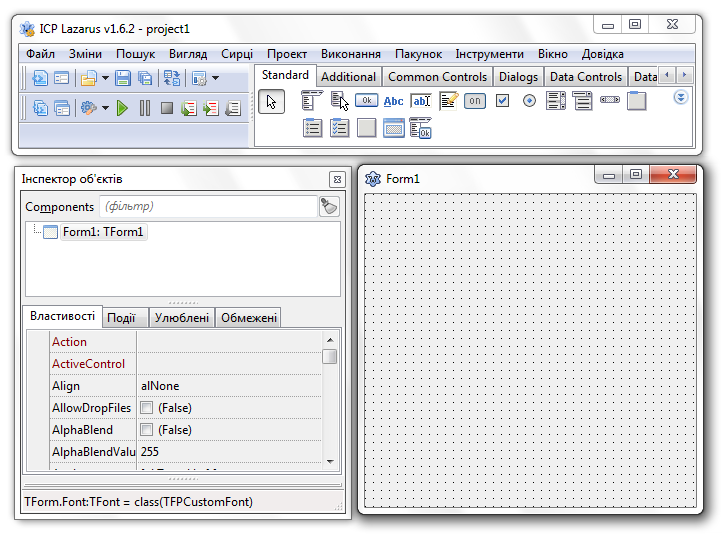724x538 pixels.
Task: Pick the TMainMenu component icon
Action: [x=312, y=100]
